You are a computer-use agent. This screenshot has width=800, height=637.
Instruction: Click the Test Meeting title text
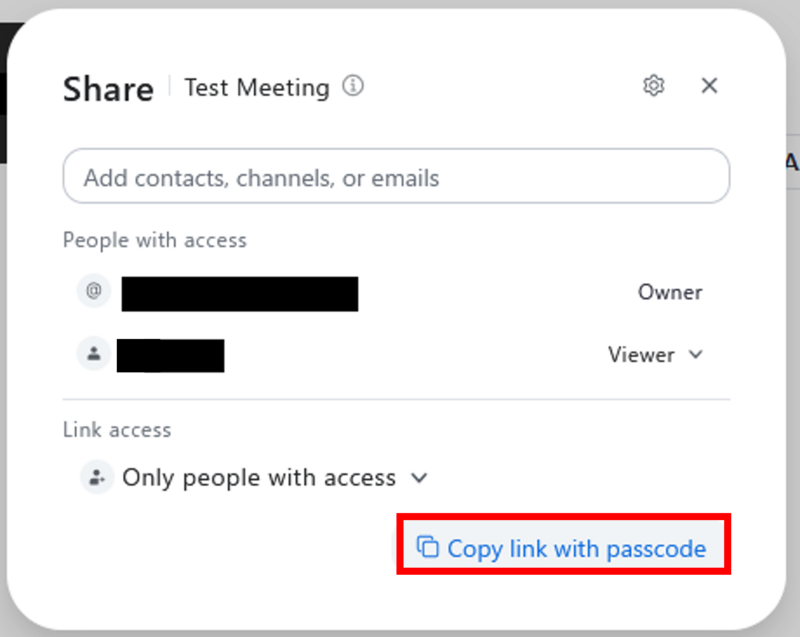click(x=257, y=88)
